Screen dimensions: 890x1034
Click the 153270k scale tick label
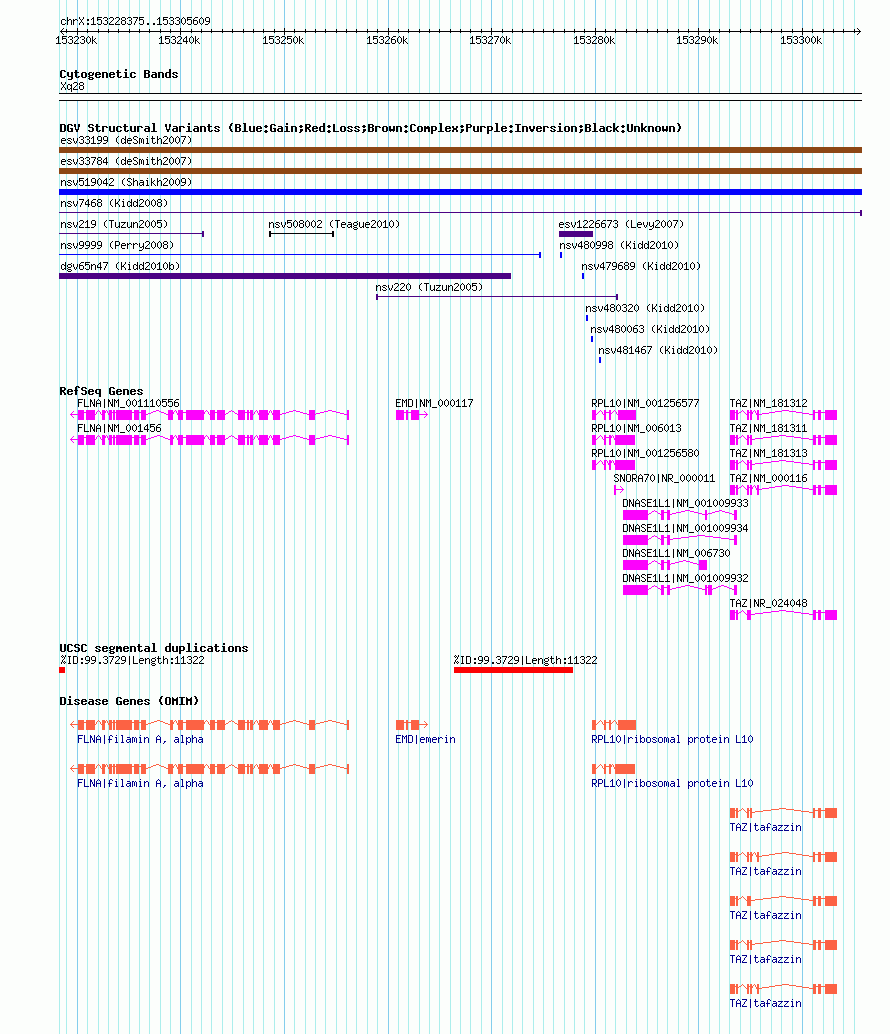[490, 40]
